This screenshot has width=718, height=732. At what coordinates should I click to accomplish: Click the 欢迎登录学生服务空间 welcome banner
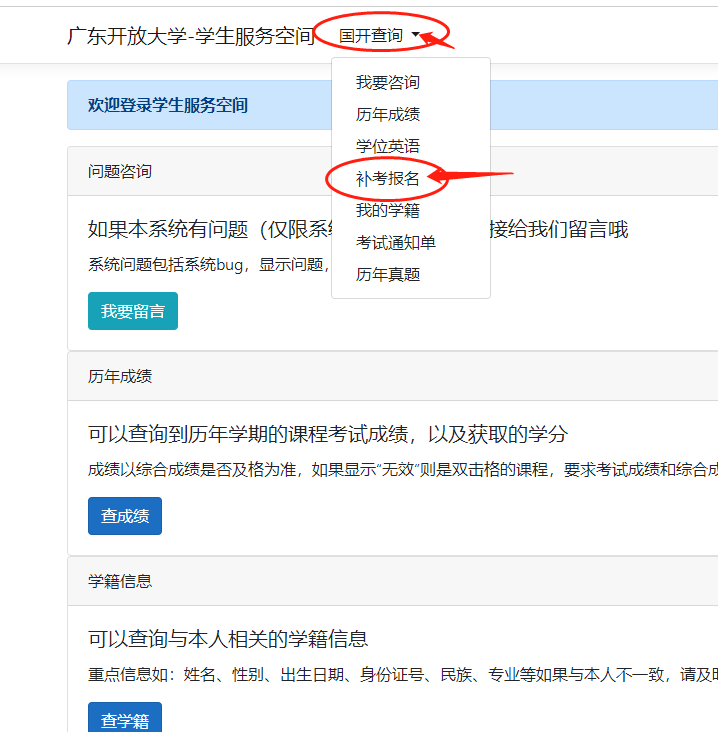pos(168,105)
